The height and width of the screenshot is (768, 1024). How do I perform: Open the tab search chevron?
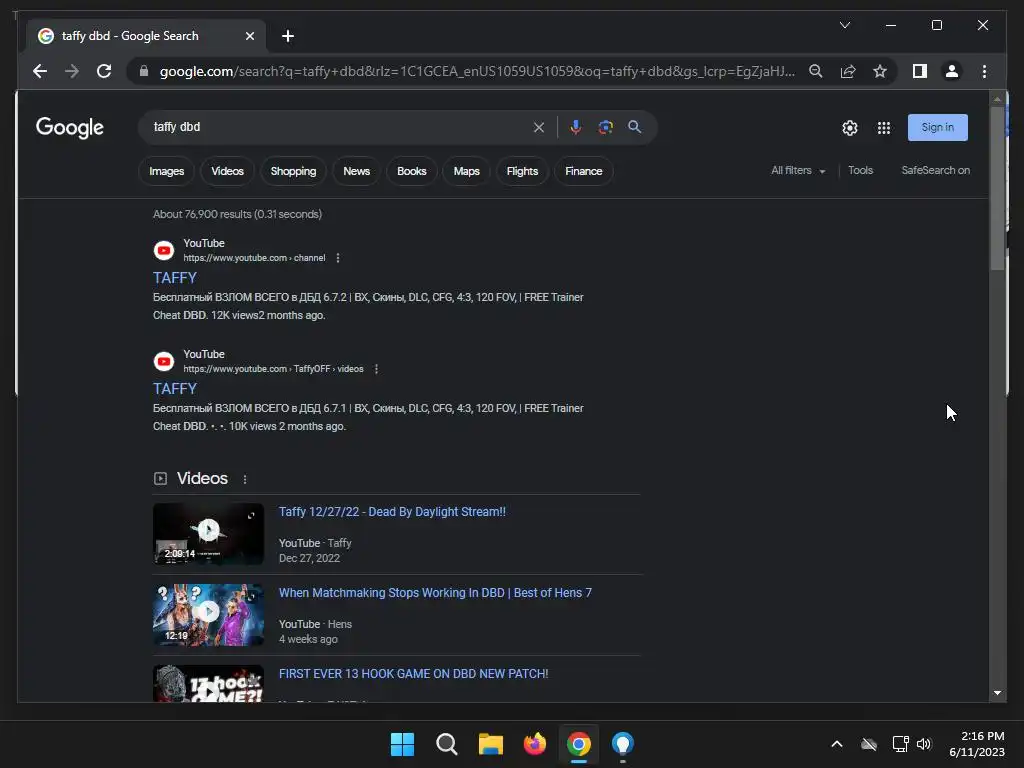tap(844, 25)
